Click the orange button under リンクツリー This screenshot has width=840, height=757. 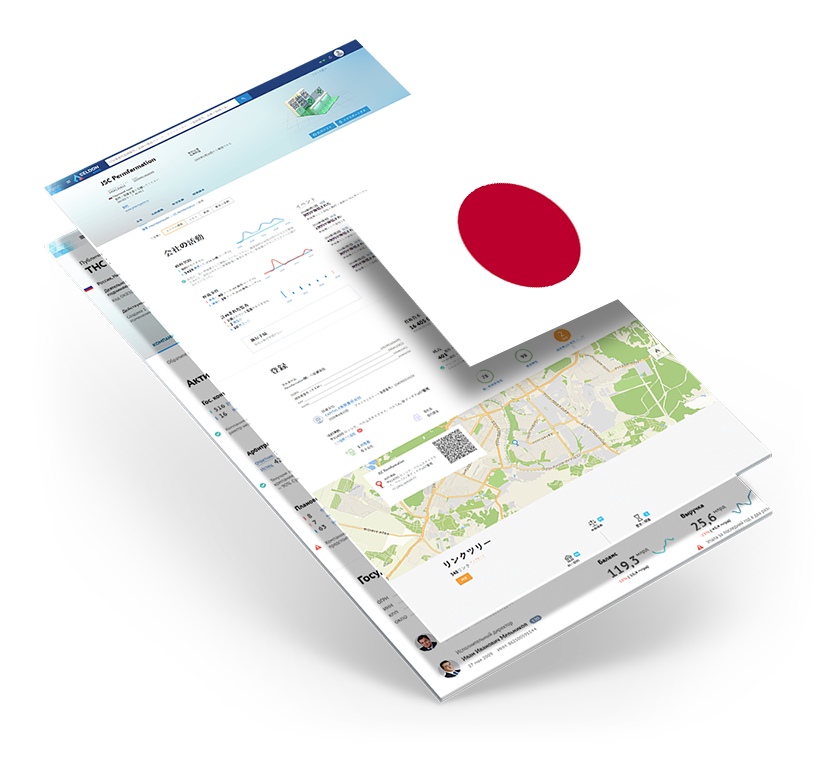[464, 578]
